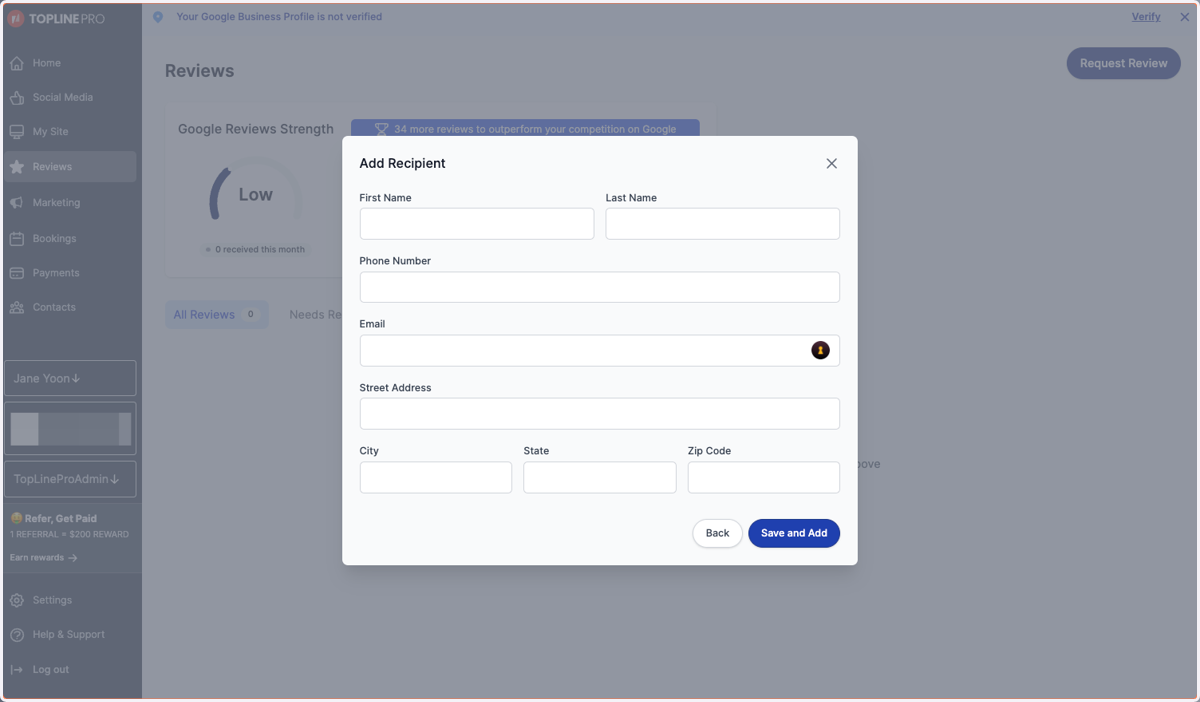The height and width of the screenshot is (702, 1200).
Task: Click the location pin icon in banner
Action: (158, 17)
